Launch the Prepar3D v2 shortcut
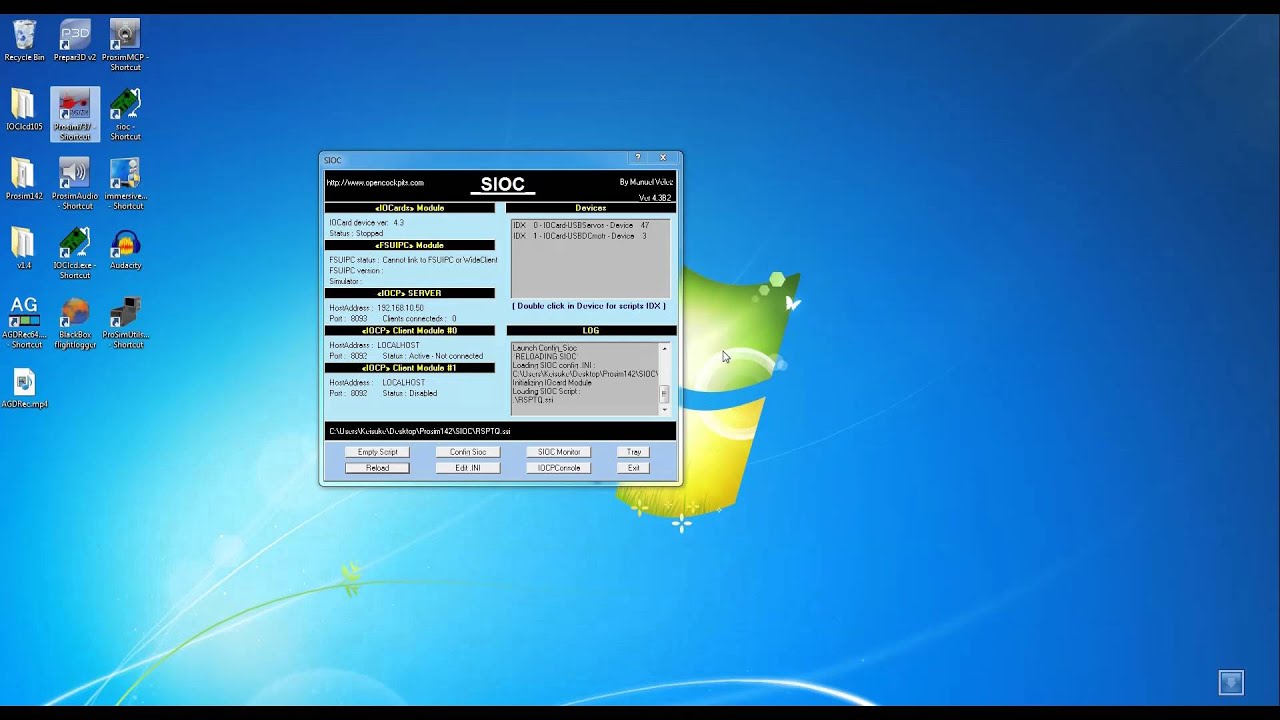Viewport: 1280px width, 720px height. 75,41
